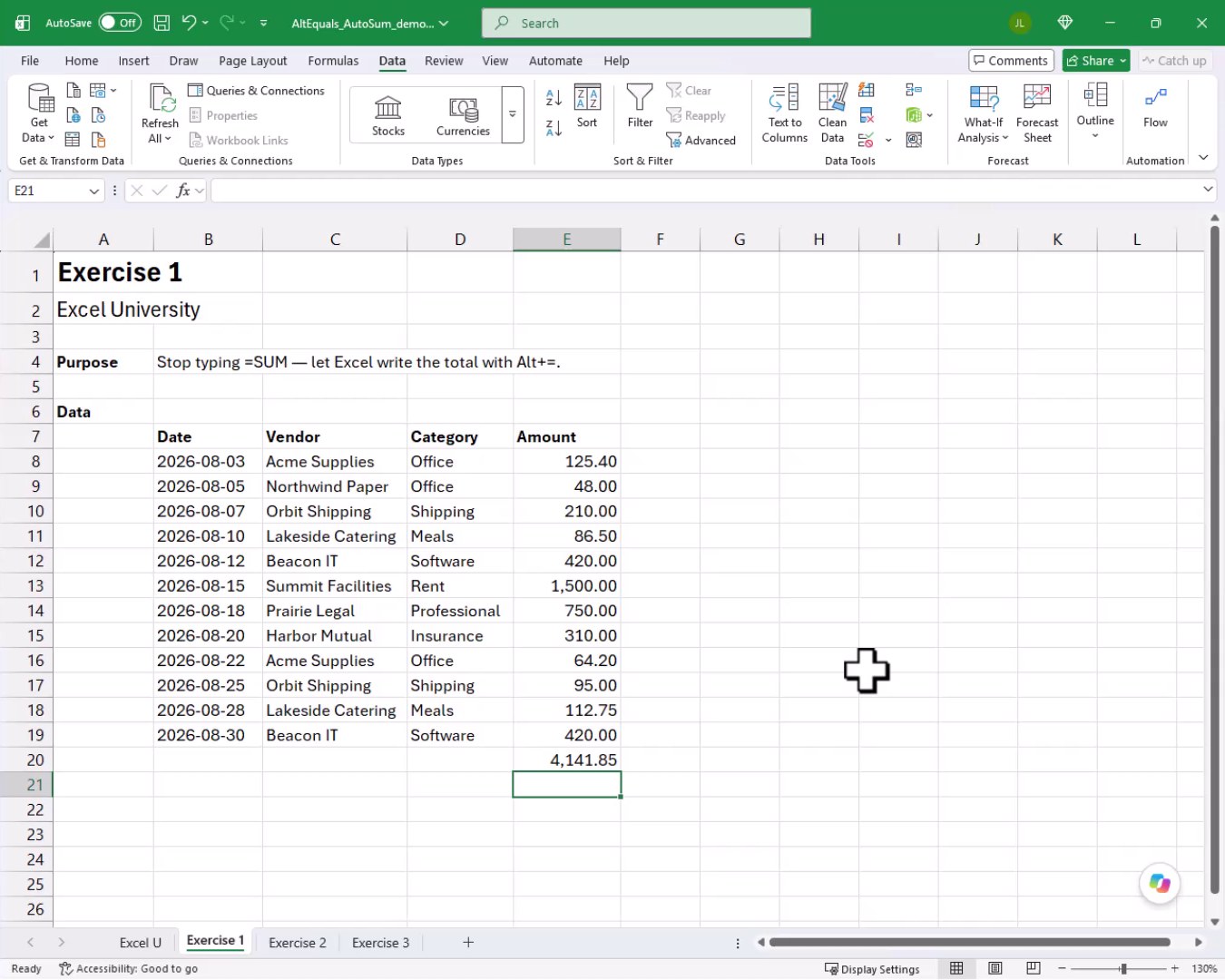Launch Text to Columns wizard

(x=784, y=113)
